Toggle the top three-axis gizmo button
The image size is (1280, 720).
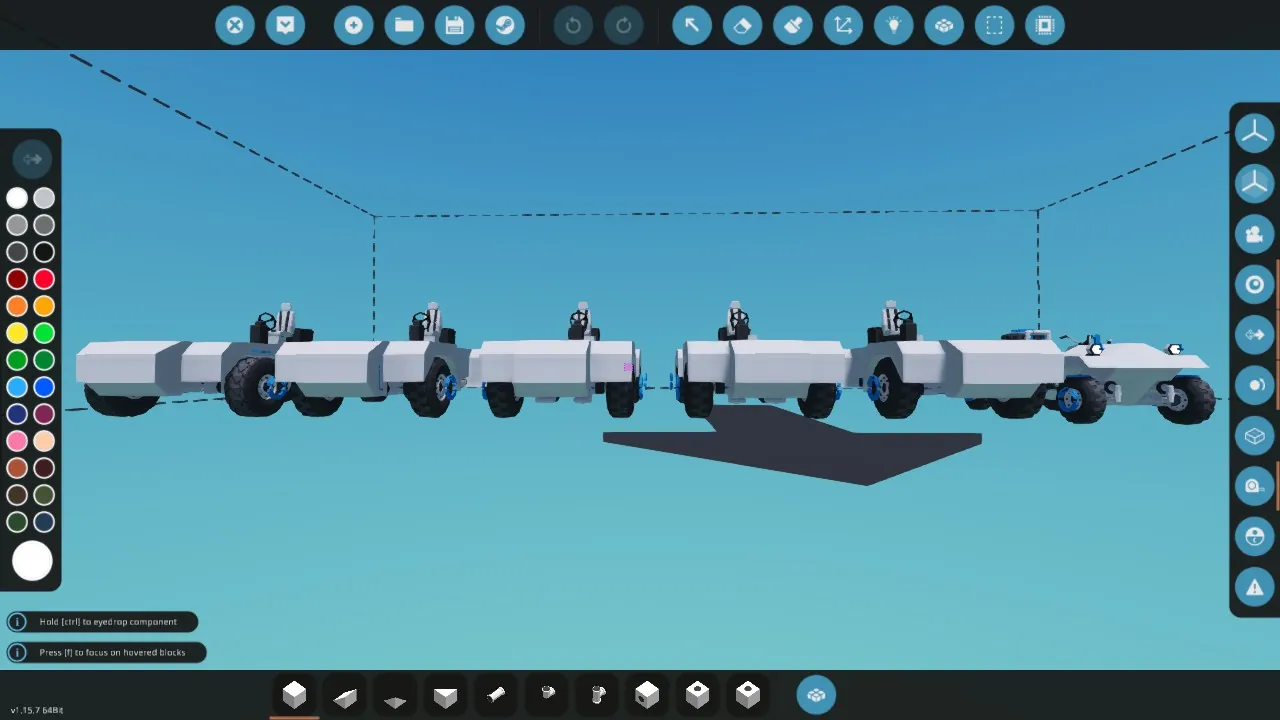tap(1254, 133)
